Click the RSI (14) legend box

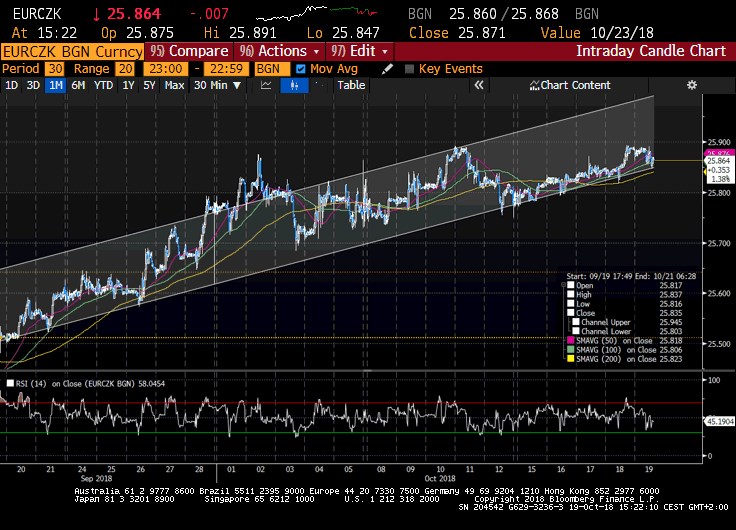[x=10, y=382]
